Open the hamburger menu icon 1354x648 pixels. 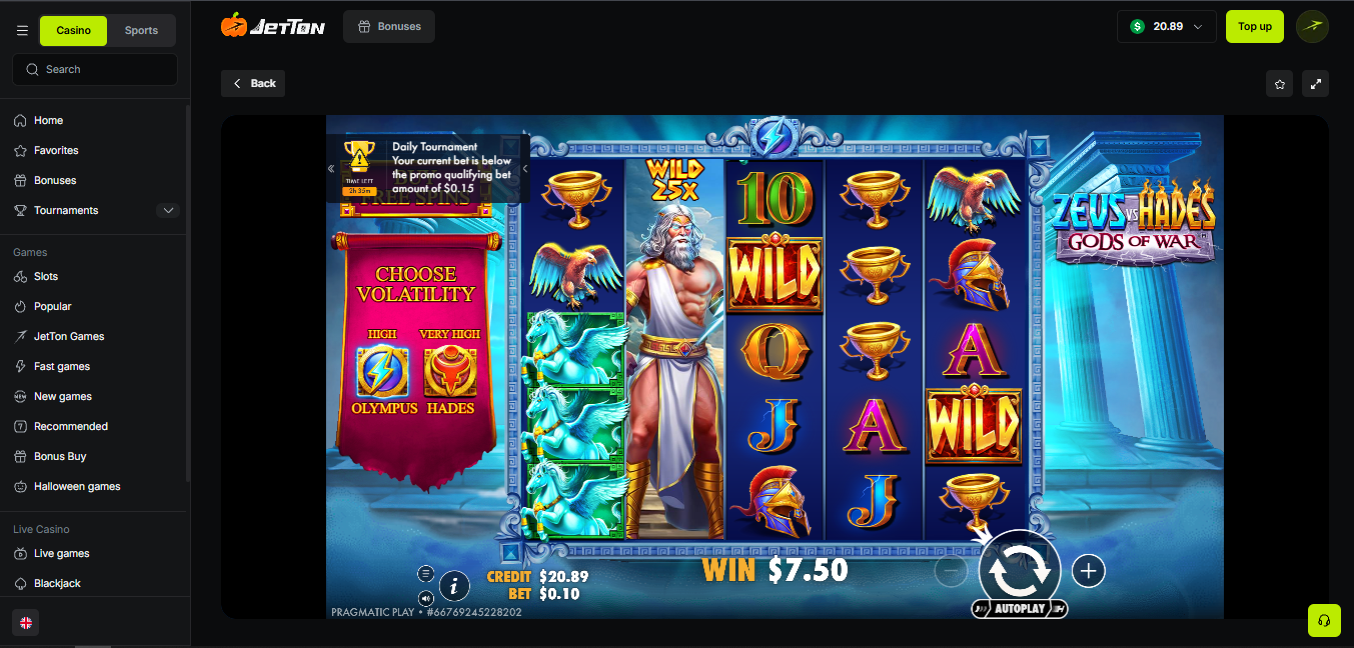(22, 30)
